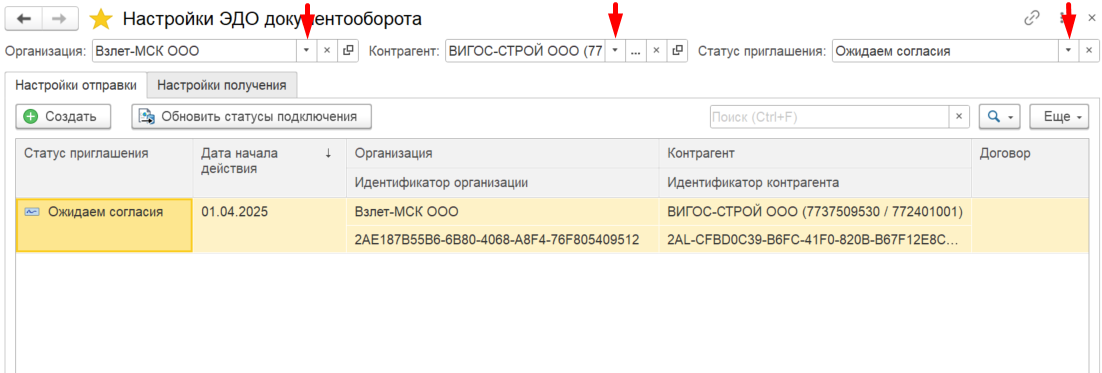Toggle the favorites star icon
The image size is (1102, 373).
click(102, 20)
